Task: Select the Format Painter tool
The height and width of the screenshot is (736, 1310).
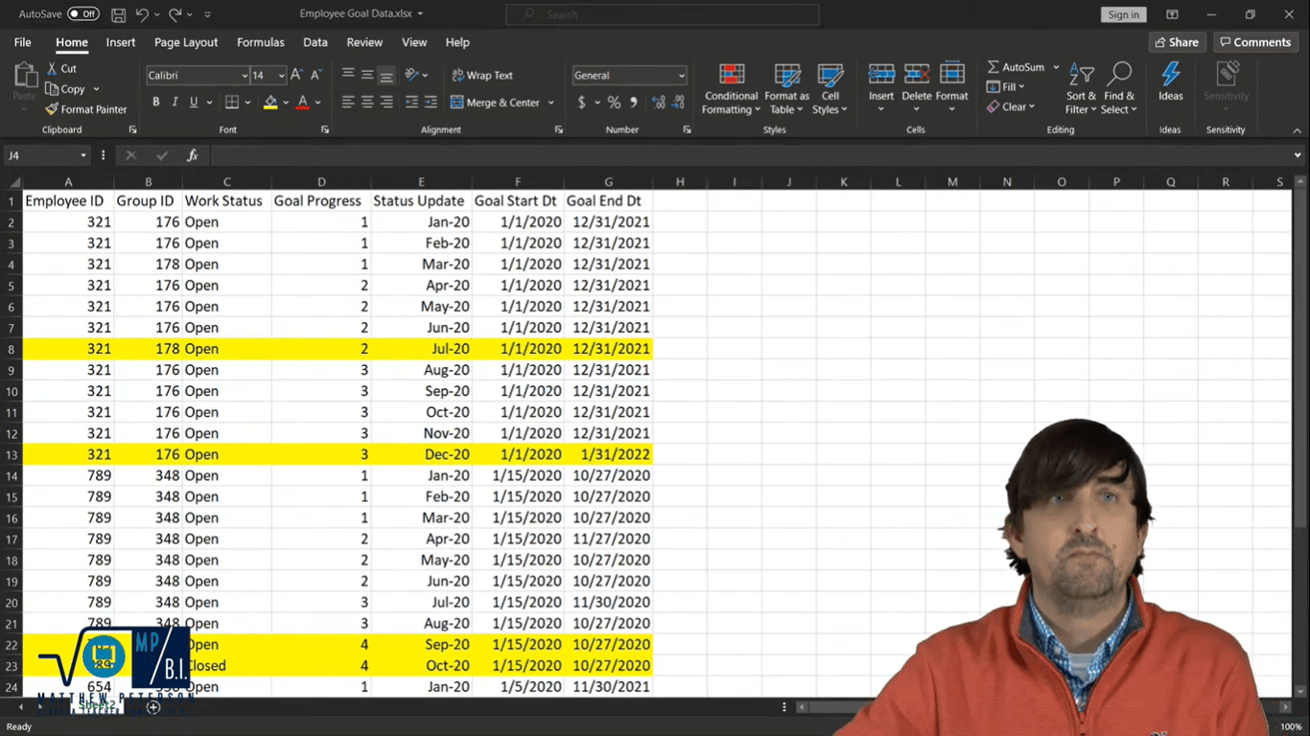Action: point(86,109)
